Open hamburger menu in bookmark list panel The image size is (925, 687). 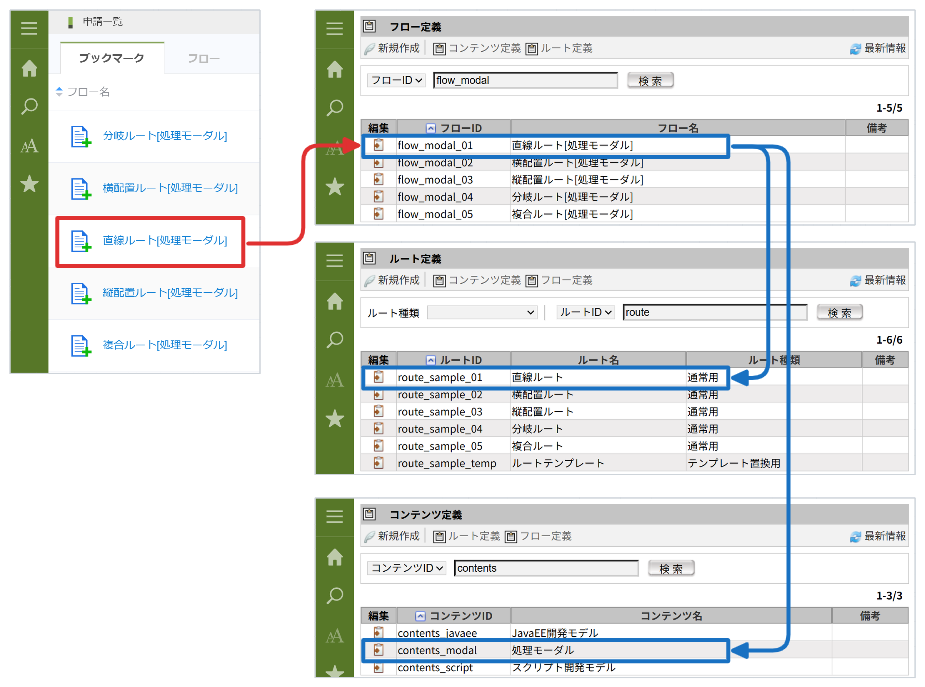[29, 28]
